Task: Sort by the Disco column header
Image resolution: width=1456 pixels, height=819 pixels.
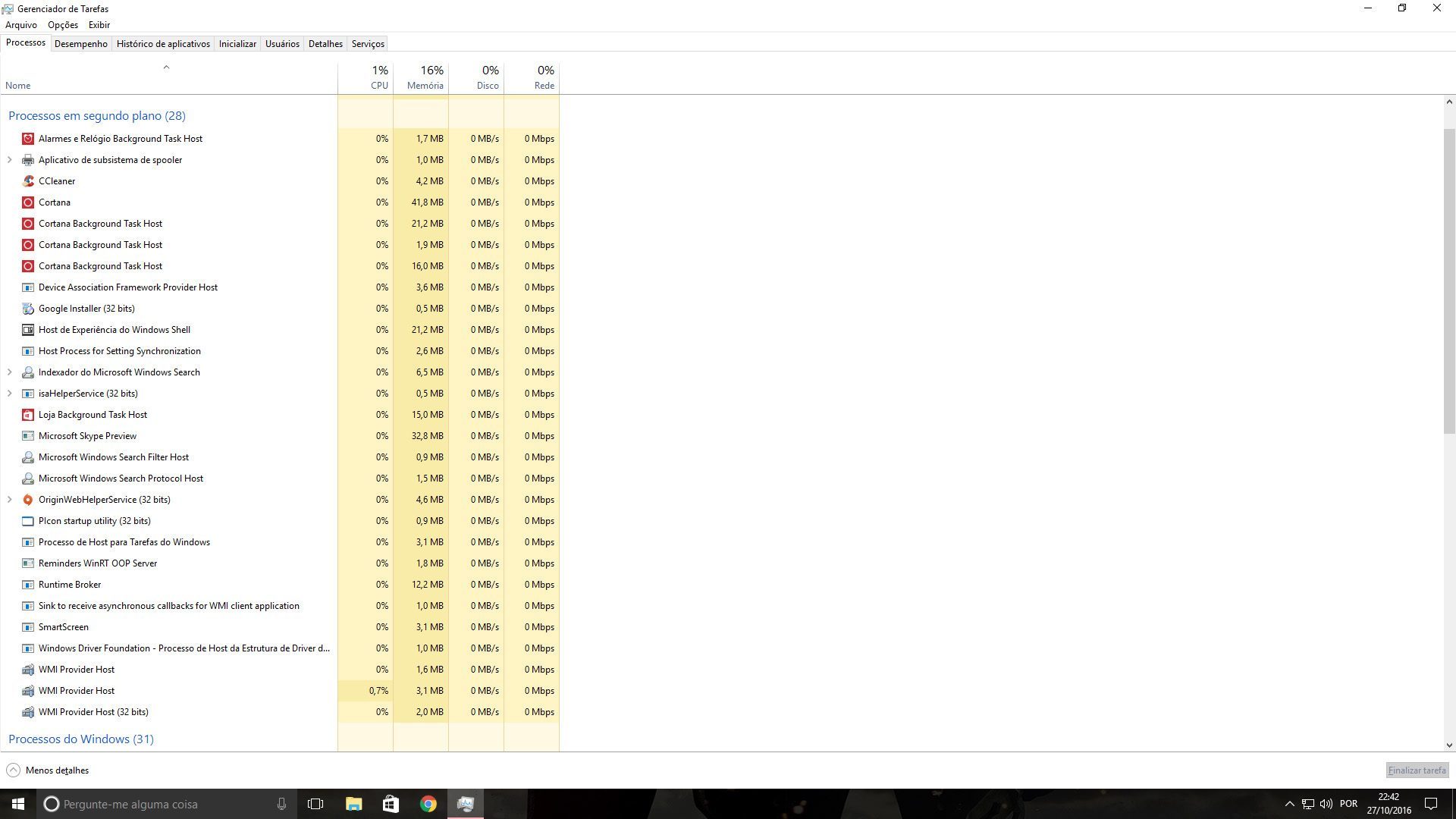Action: pos(476,77)
